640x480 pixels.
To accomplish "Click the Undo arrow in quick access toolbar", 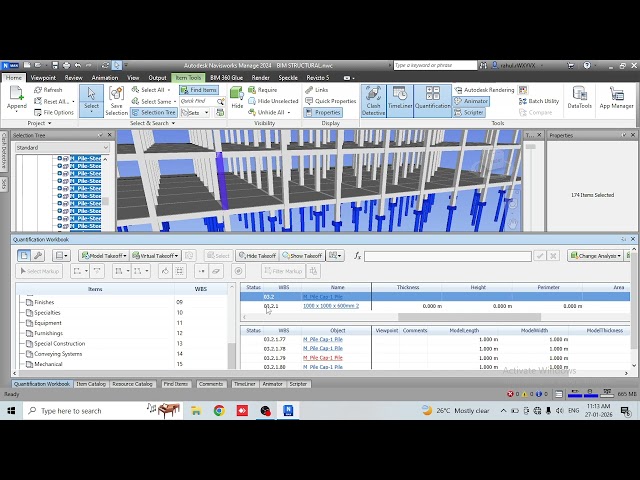I will 78,65.
